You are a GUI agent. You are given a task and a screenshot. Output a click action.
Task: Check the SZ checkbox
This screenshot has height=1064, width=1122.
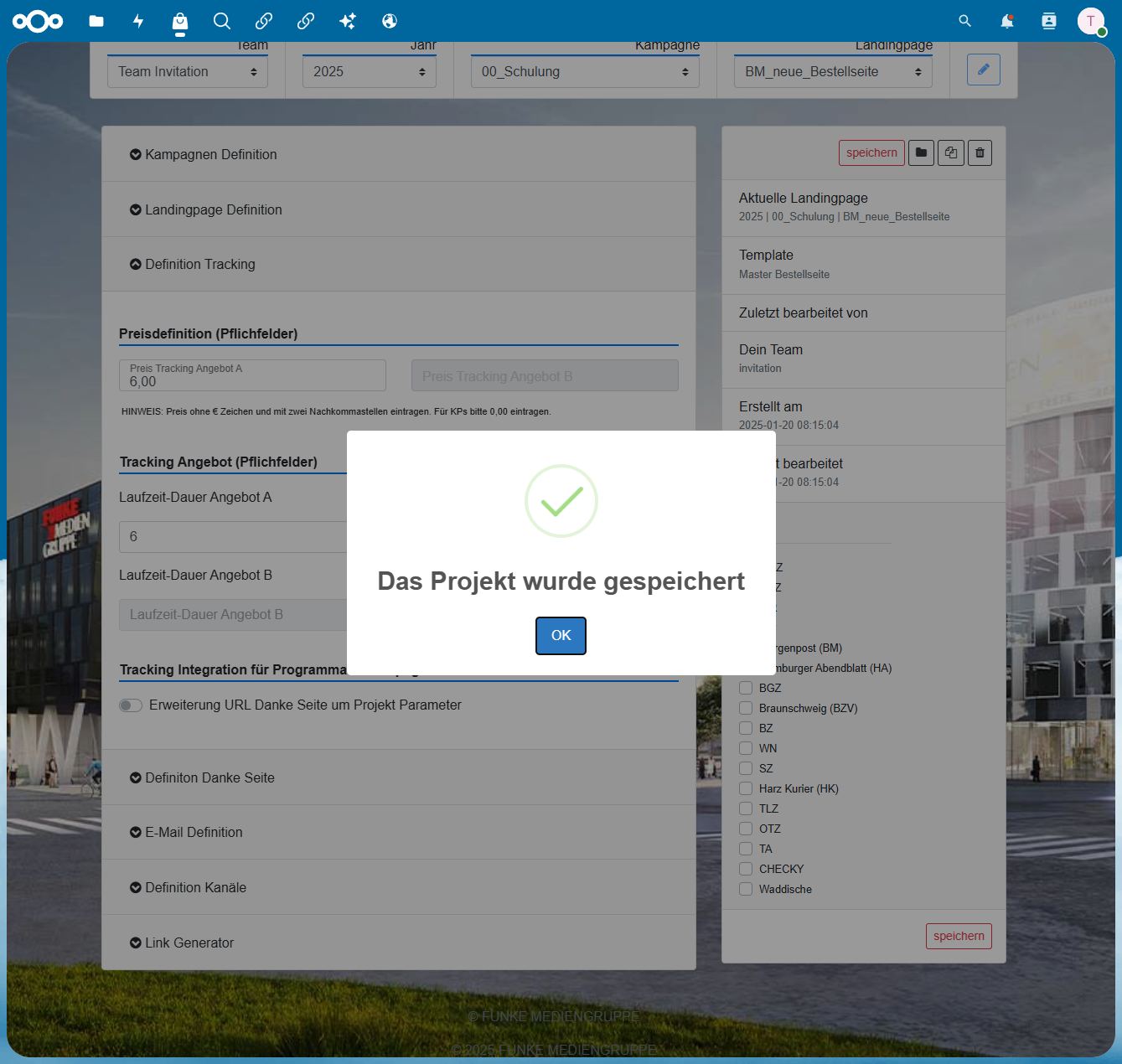tap(746, 768)
